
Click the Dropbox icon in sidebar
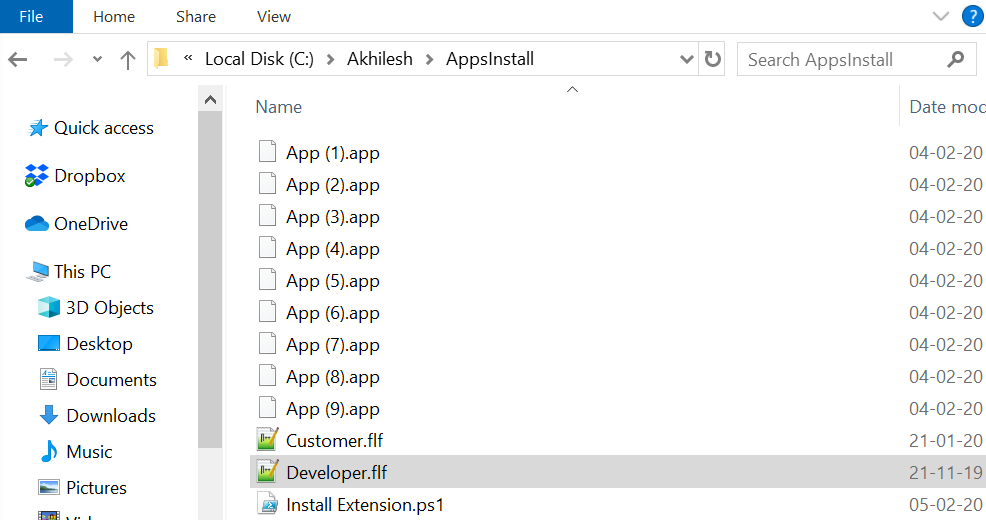(x=37, y=176)
